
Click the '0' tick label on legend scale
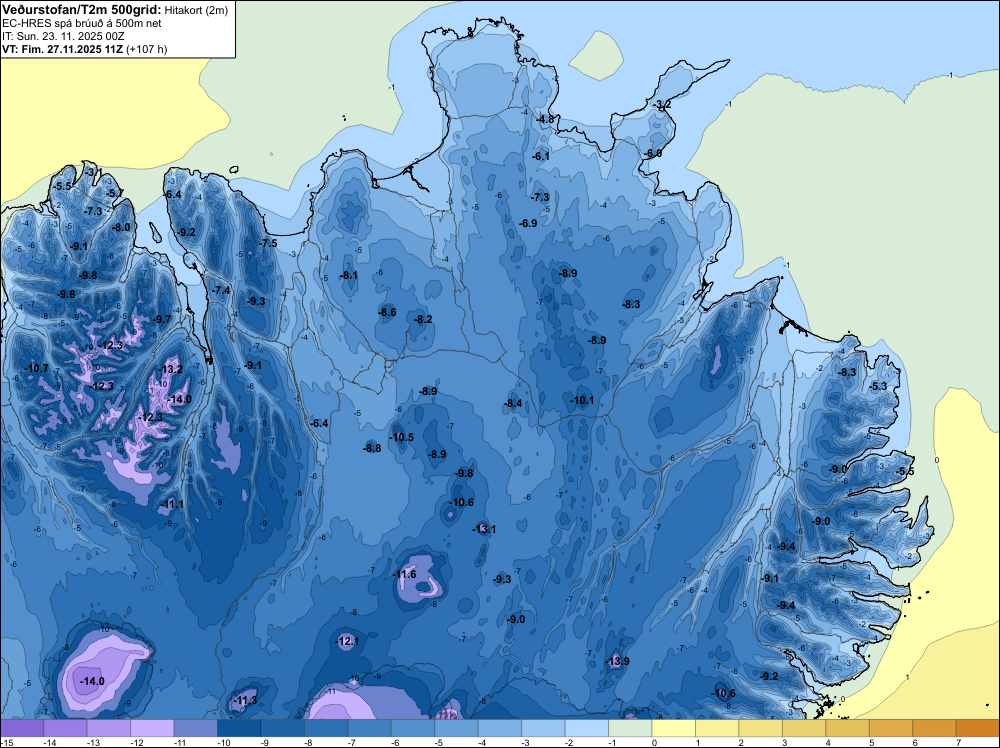[x=654, y=743]
